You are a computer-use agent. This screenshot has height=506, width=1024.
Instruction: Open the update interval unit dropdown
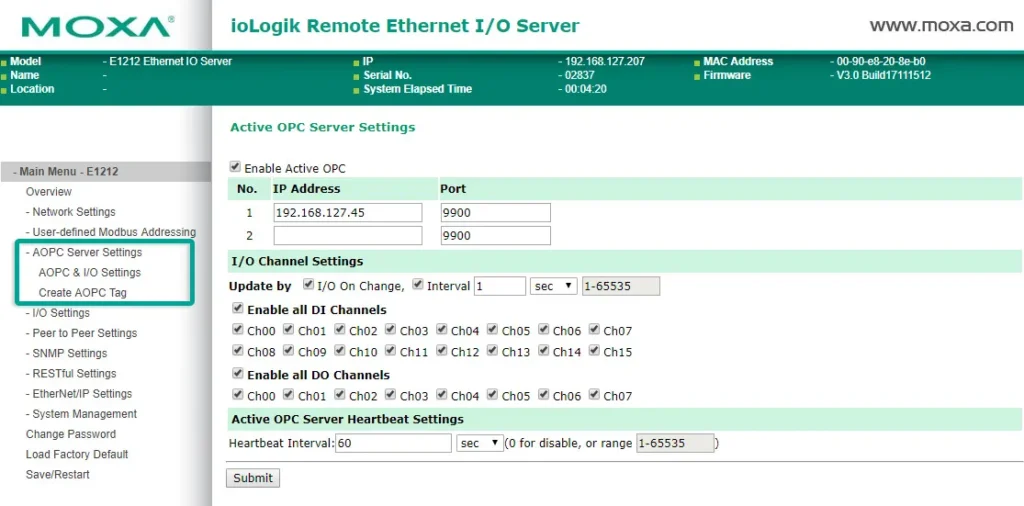tap(554, 286)
